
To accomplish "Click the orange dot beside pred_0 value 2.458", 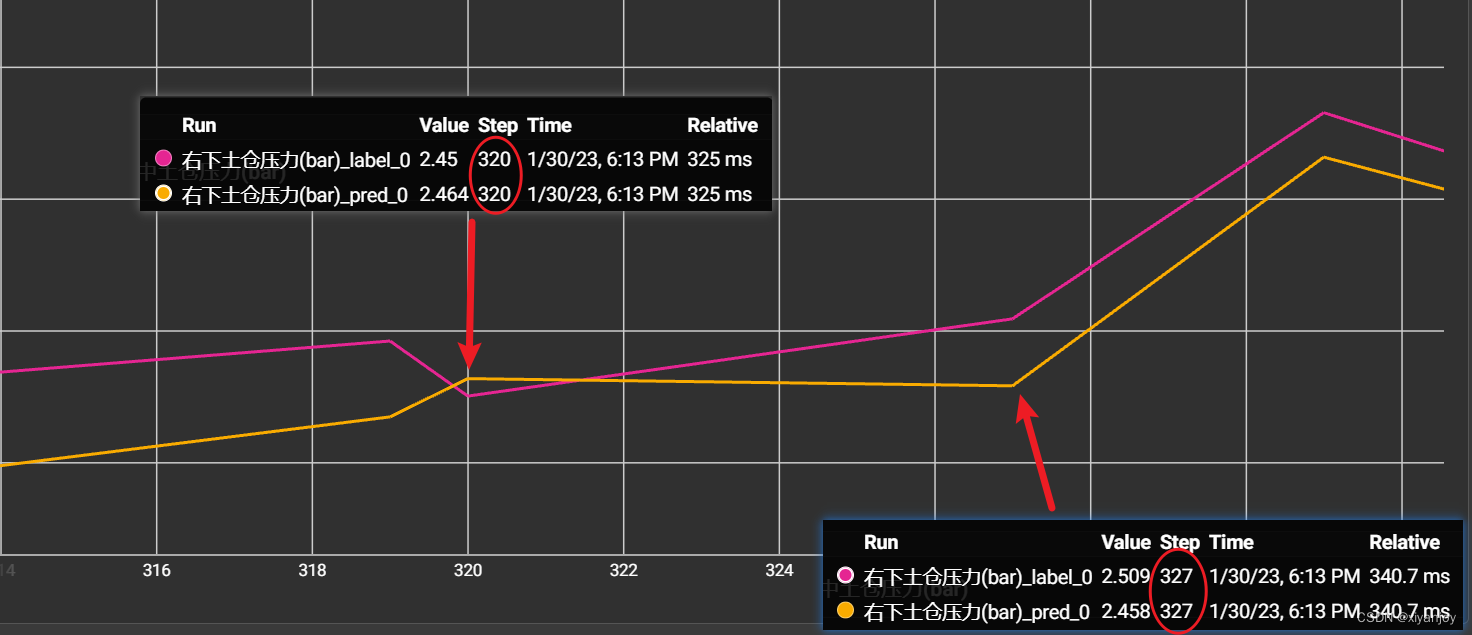I will coord(846,610).
